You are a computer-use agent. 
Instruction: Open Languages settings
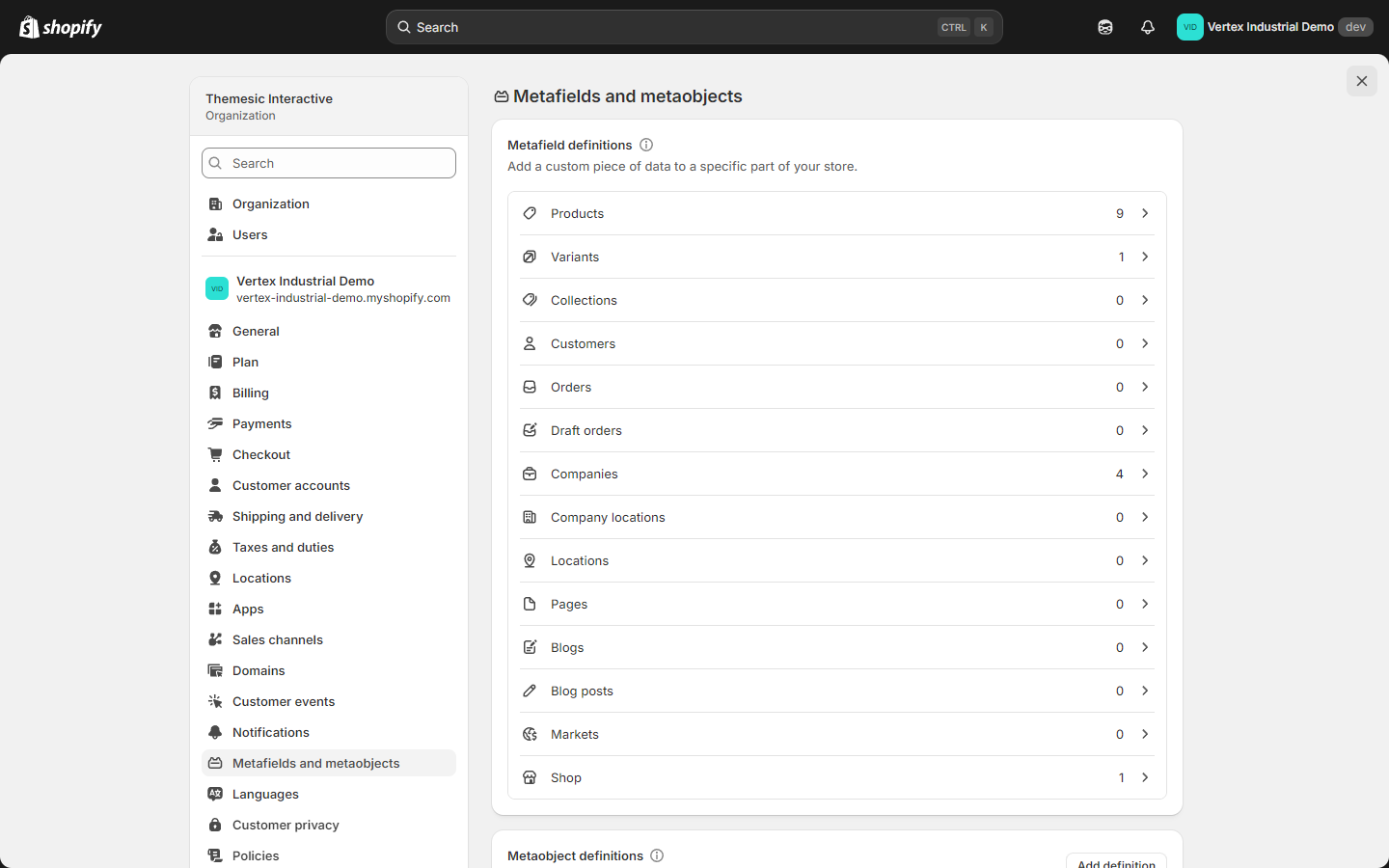coord(329,794)
